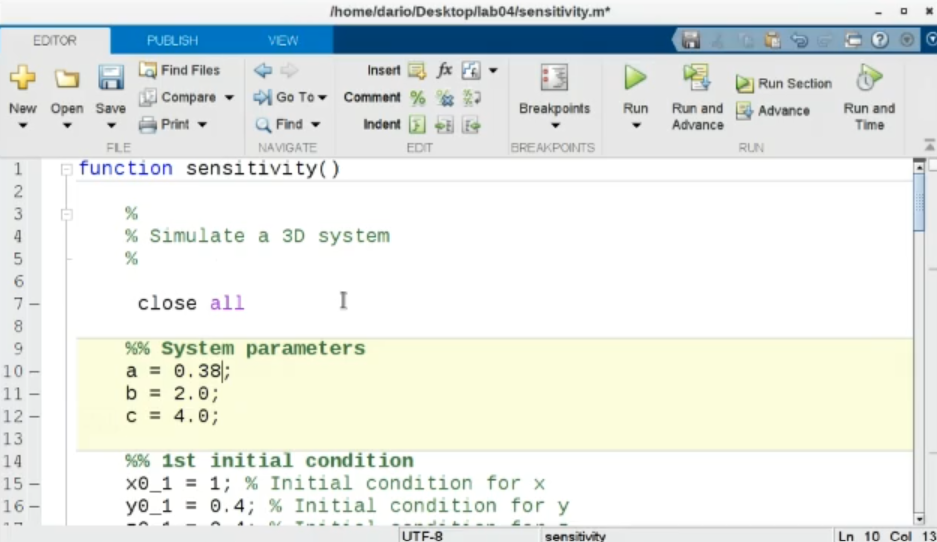Expand the Print dropdown arrow

click(202, 125)
